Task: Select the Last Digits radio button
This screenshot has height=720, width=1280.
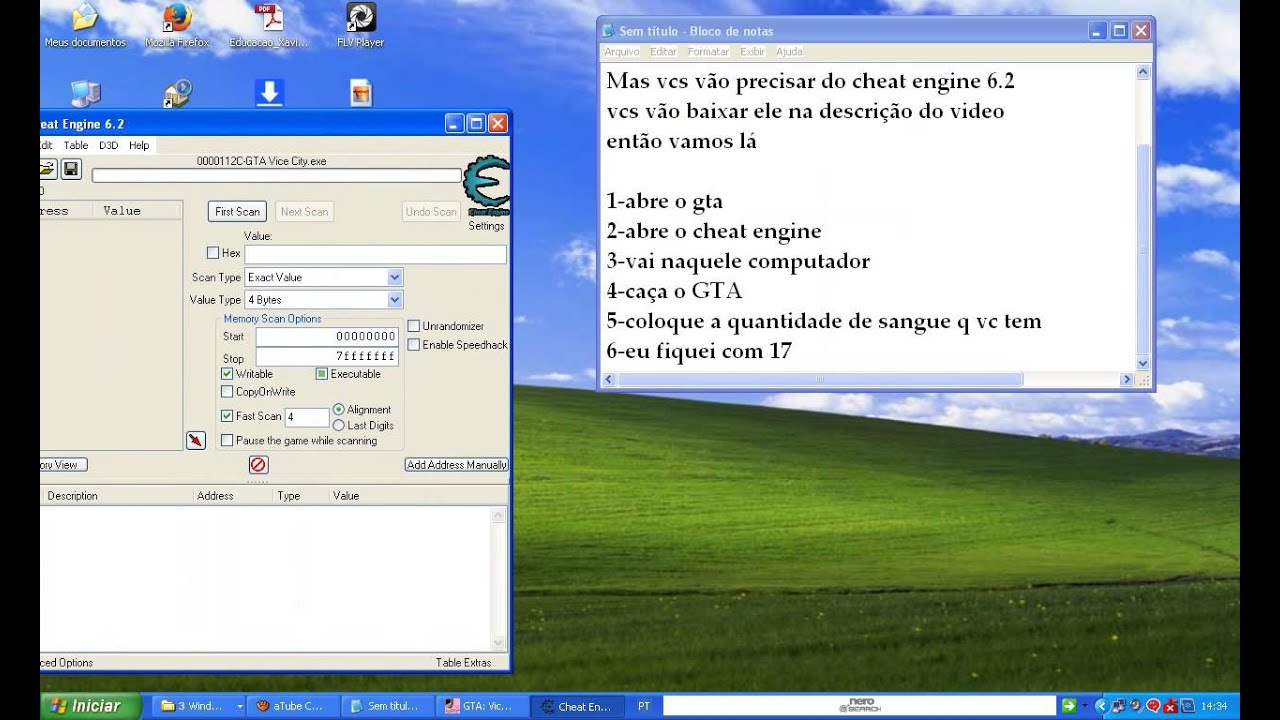Action: click(339, 425)
